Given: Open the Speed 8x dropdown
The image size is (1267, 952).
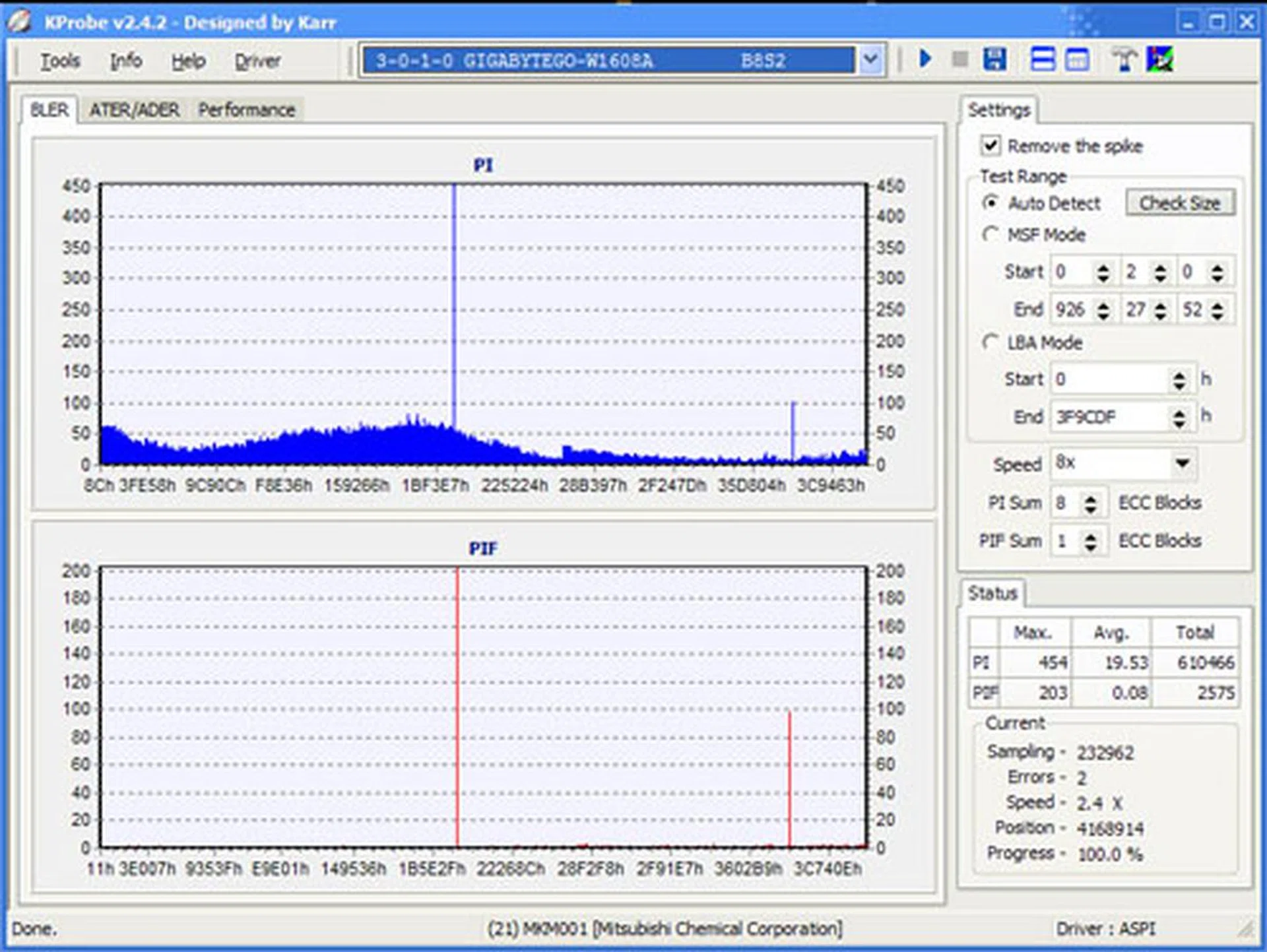Looking at the screenshot, I should pyautogui.click(x=1182, y=462).
